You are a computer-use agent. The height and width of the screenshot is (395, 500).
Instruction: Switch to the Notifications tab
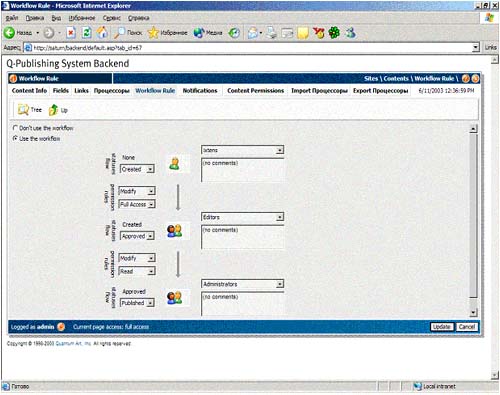(200, 90)
